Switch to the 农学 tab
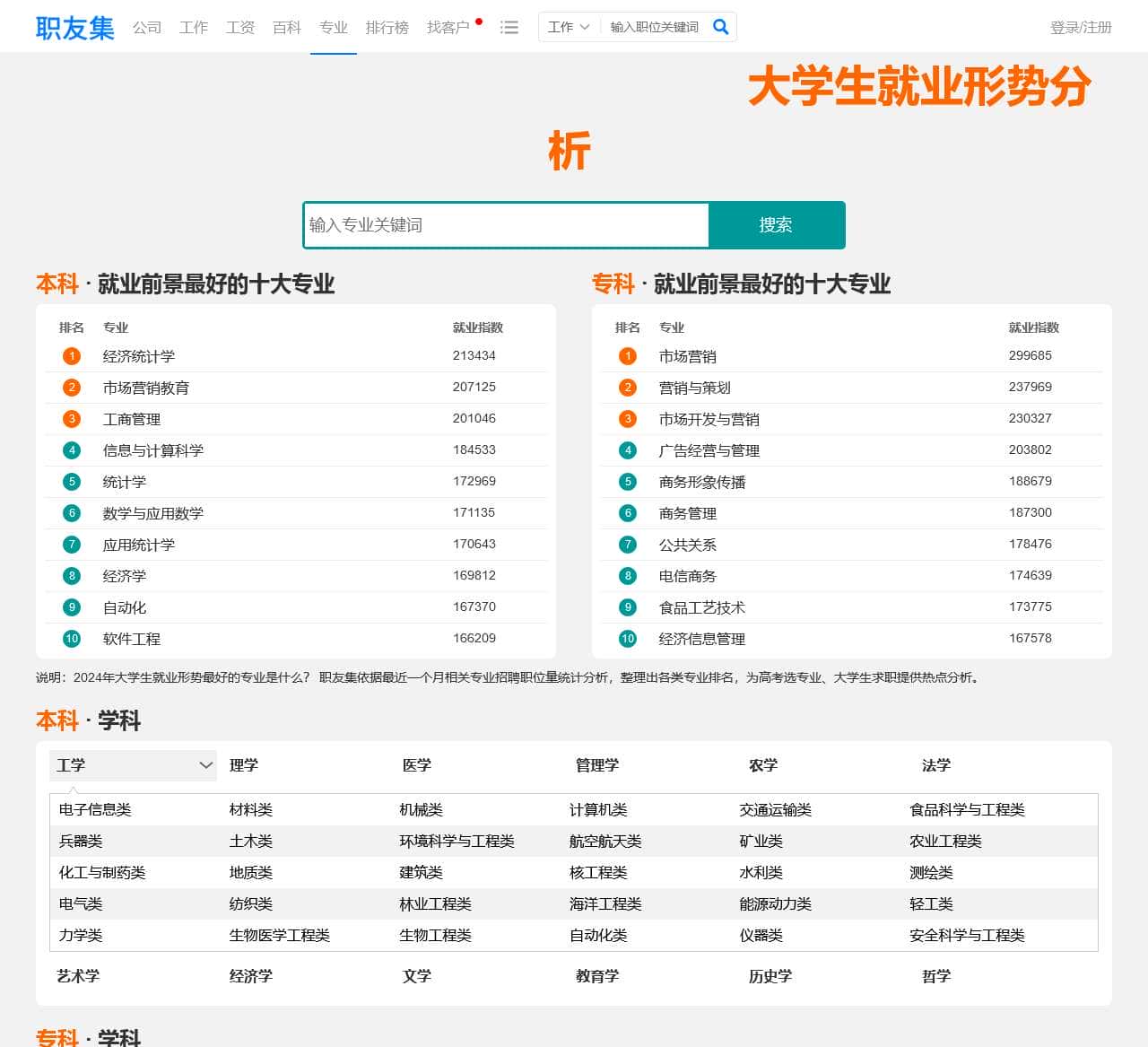 tap(761, 765)
